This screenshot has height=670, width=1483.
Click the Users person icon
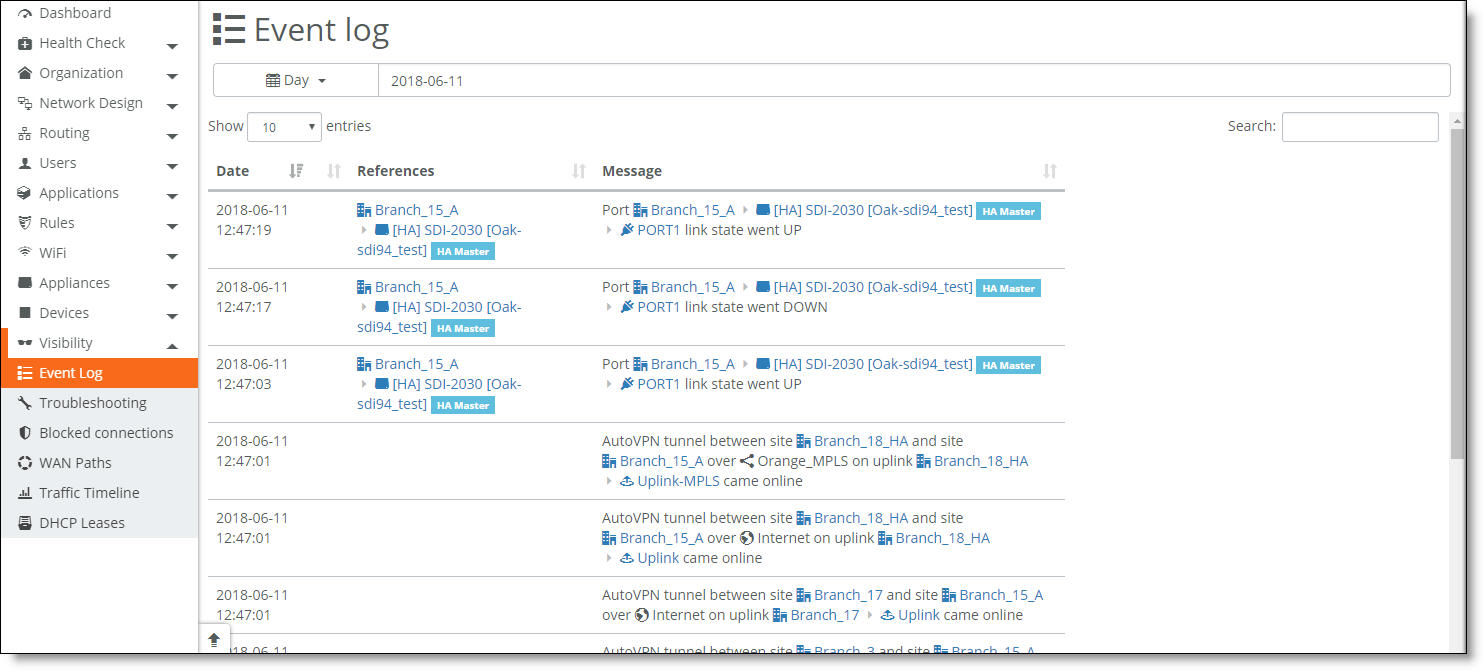pos(25,164)
